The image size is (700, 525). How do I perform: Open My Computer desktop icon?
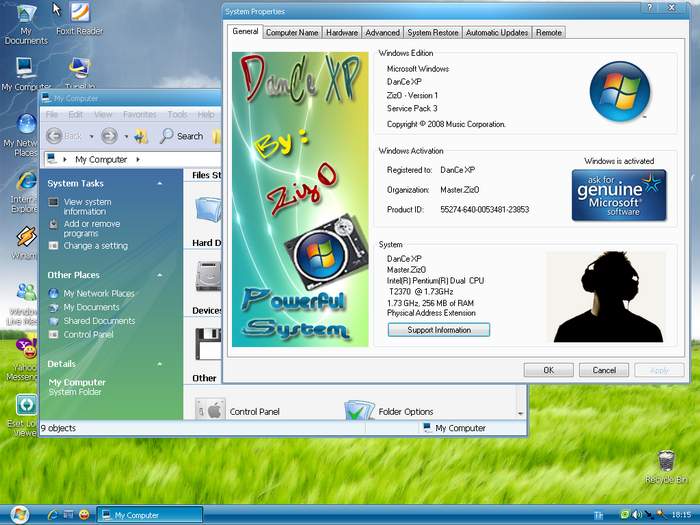[25, 74]
